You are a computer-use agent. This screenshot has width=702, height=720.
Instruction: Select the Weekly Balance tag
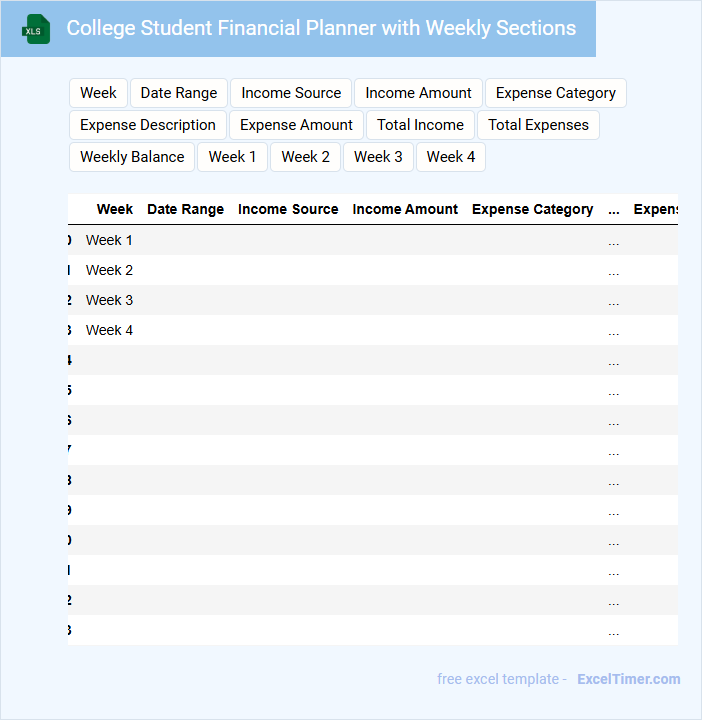click(132, 157)
